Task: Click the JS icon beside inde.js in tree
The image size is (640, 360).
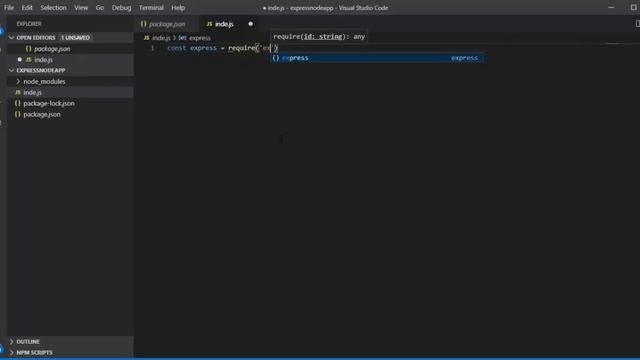Action: [x=18, y=93]
